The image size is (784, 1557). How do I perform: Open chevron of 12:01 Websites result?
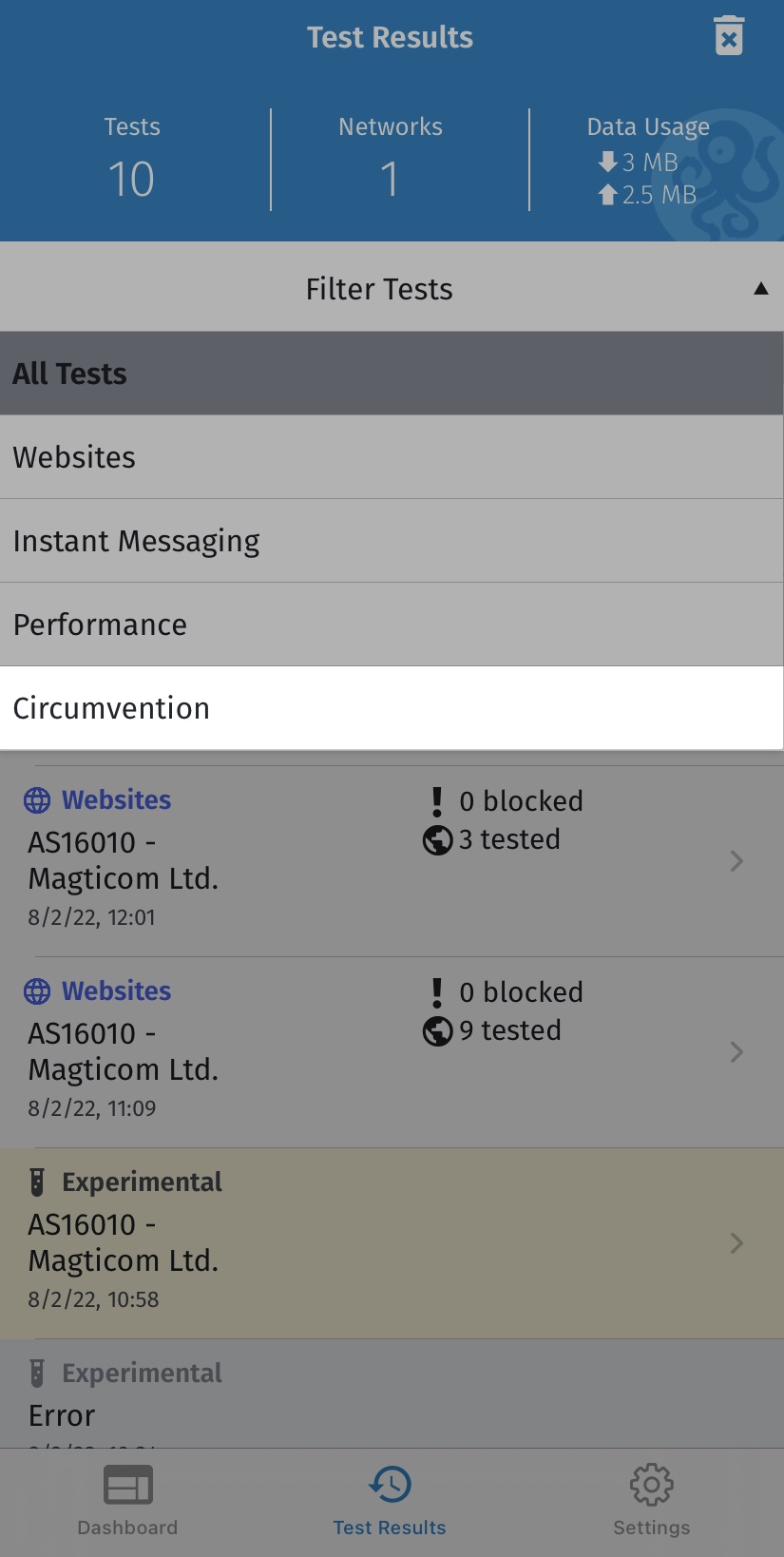pos(736,861)
